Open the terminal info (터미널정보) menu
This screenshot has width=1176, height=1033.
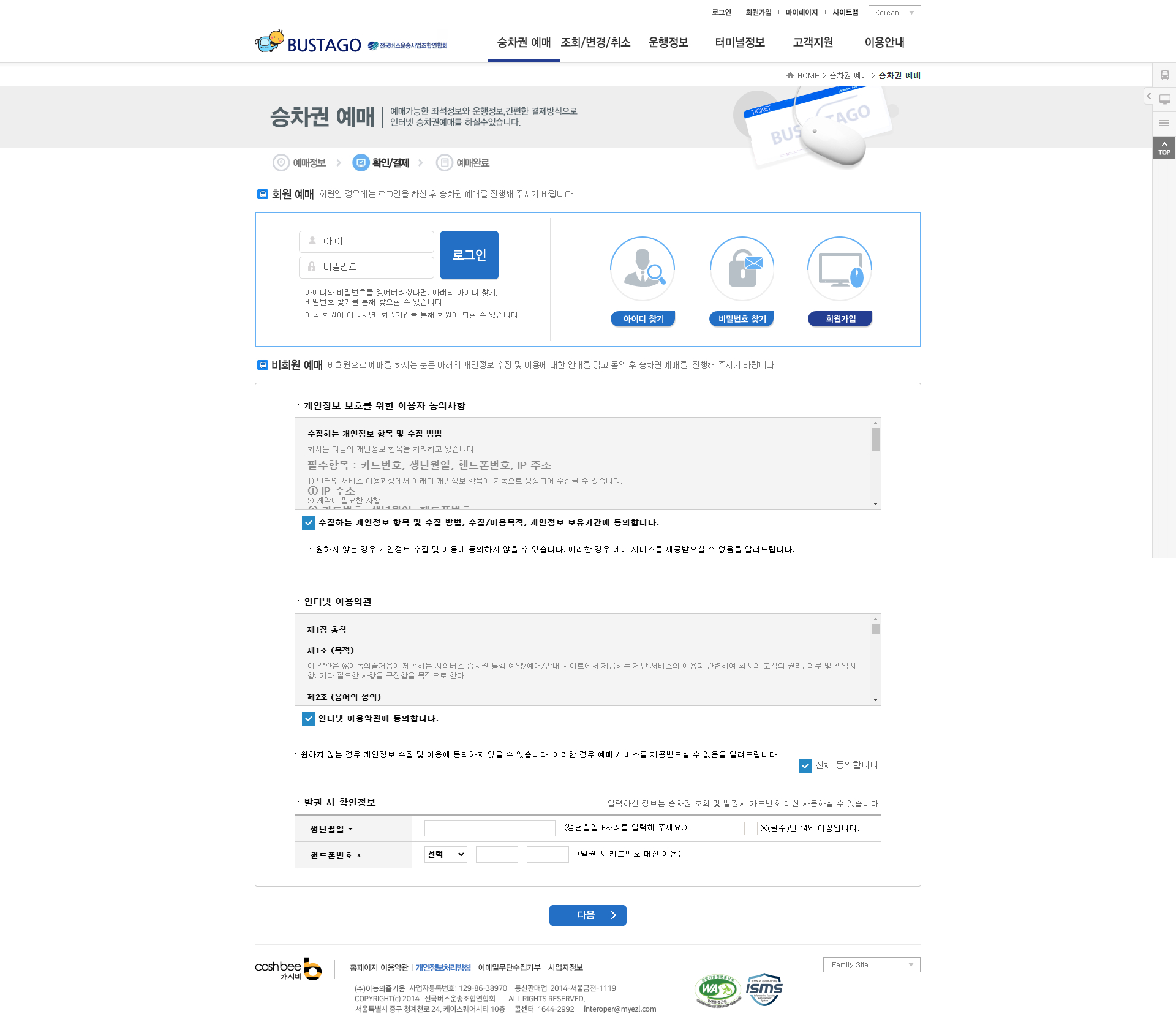click(x=739, y=42)
